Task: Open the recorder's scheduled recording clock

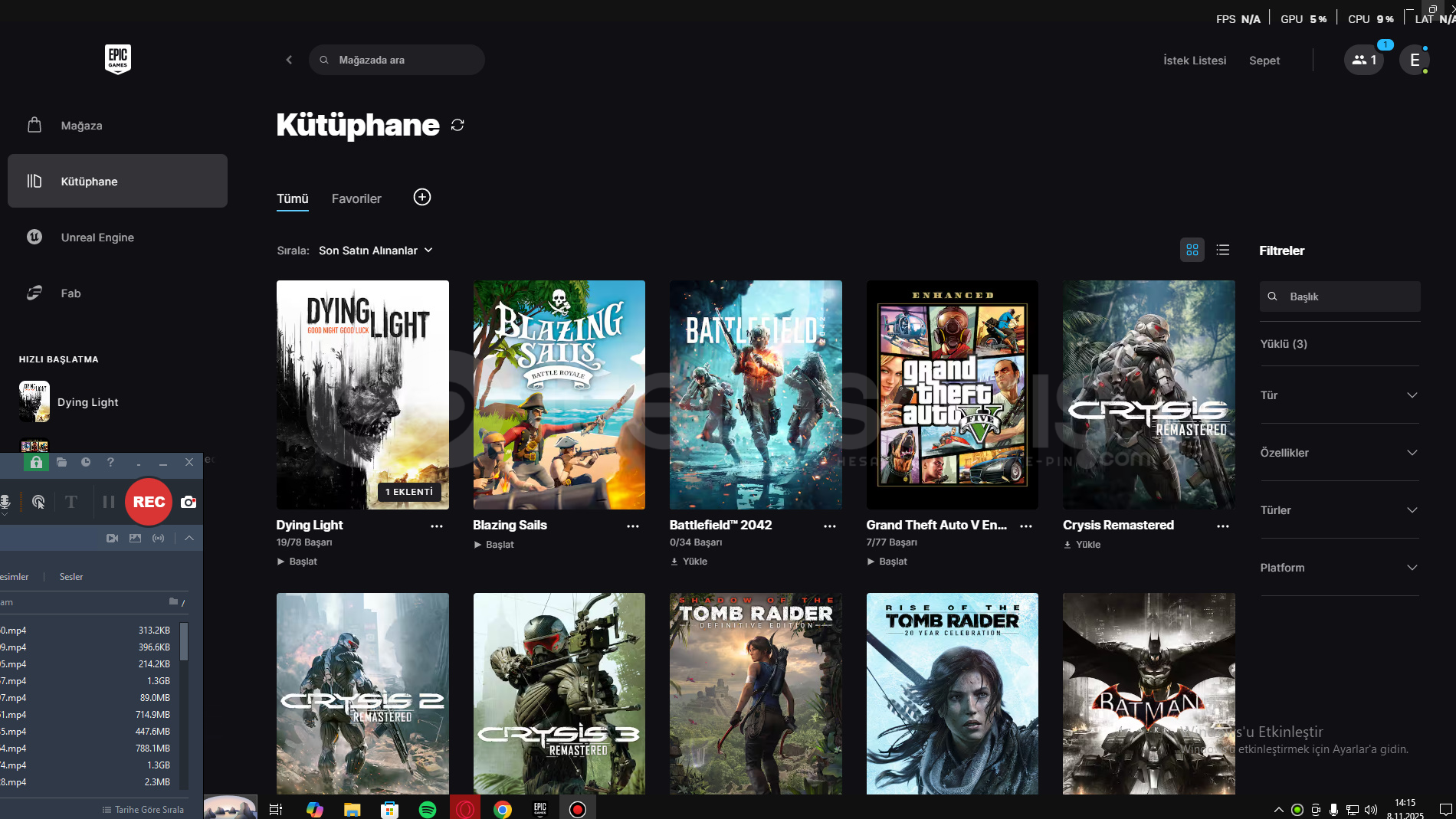Action: point(86,462)
